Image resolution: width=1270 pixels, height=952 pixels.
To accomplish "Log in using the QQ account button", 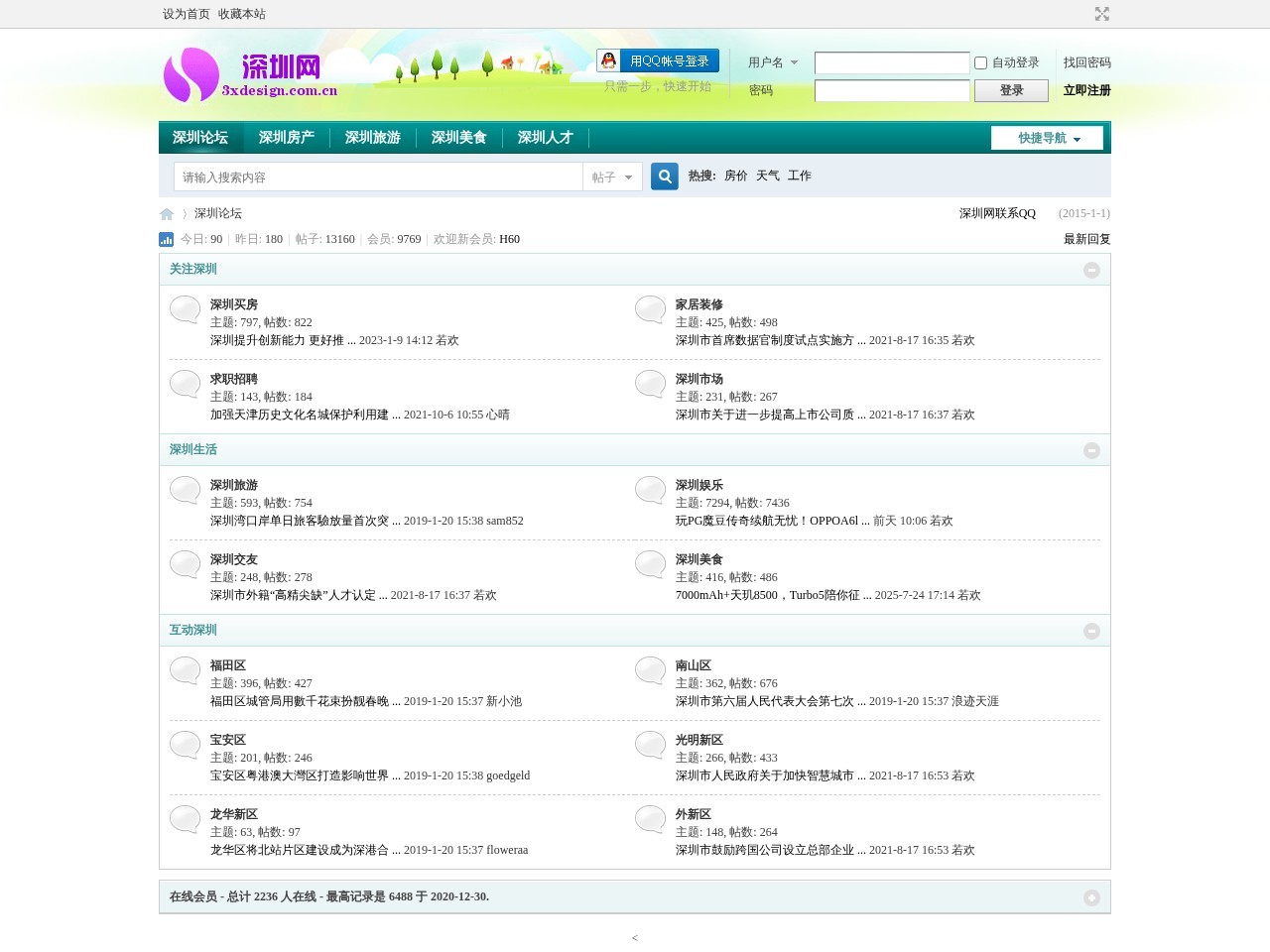I will [658, 61].
